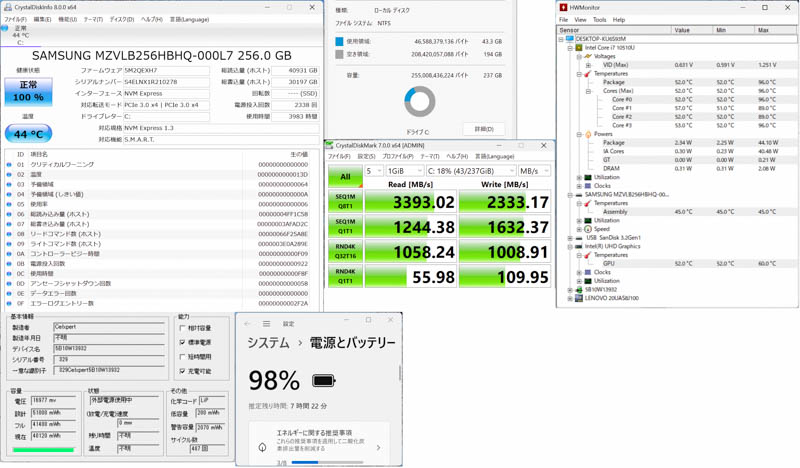Screen dimensions: 800x468
Task: Click the USB SanDisk 3.2Gen1 device icon
Action: [x=579, y=238]
